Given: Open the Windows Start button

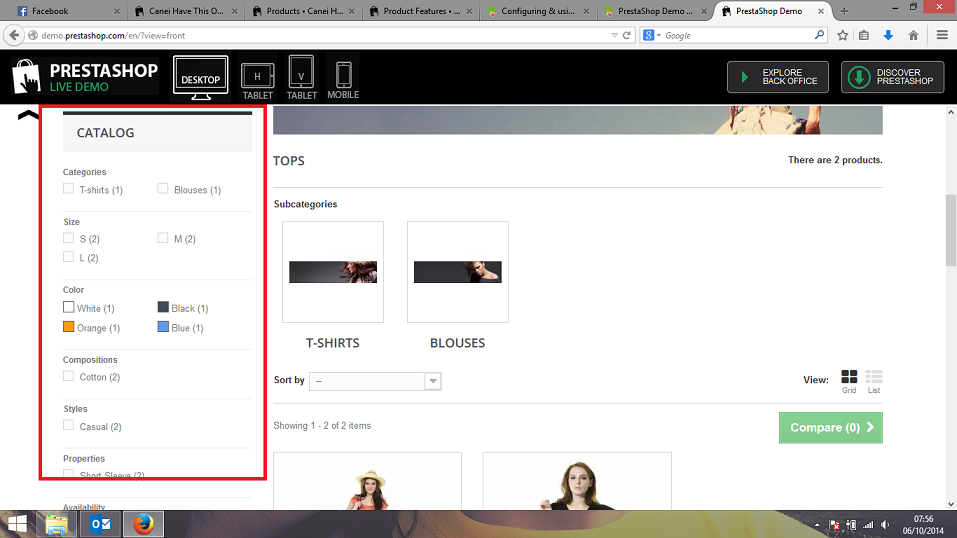Looking at the screenshot, I should [x=16, y=524].
